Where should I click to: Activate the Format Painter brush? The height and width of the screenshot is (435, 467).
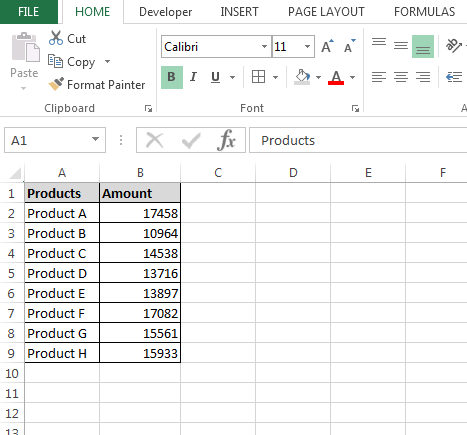(x=56, y=84)
